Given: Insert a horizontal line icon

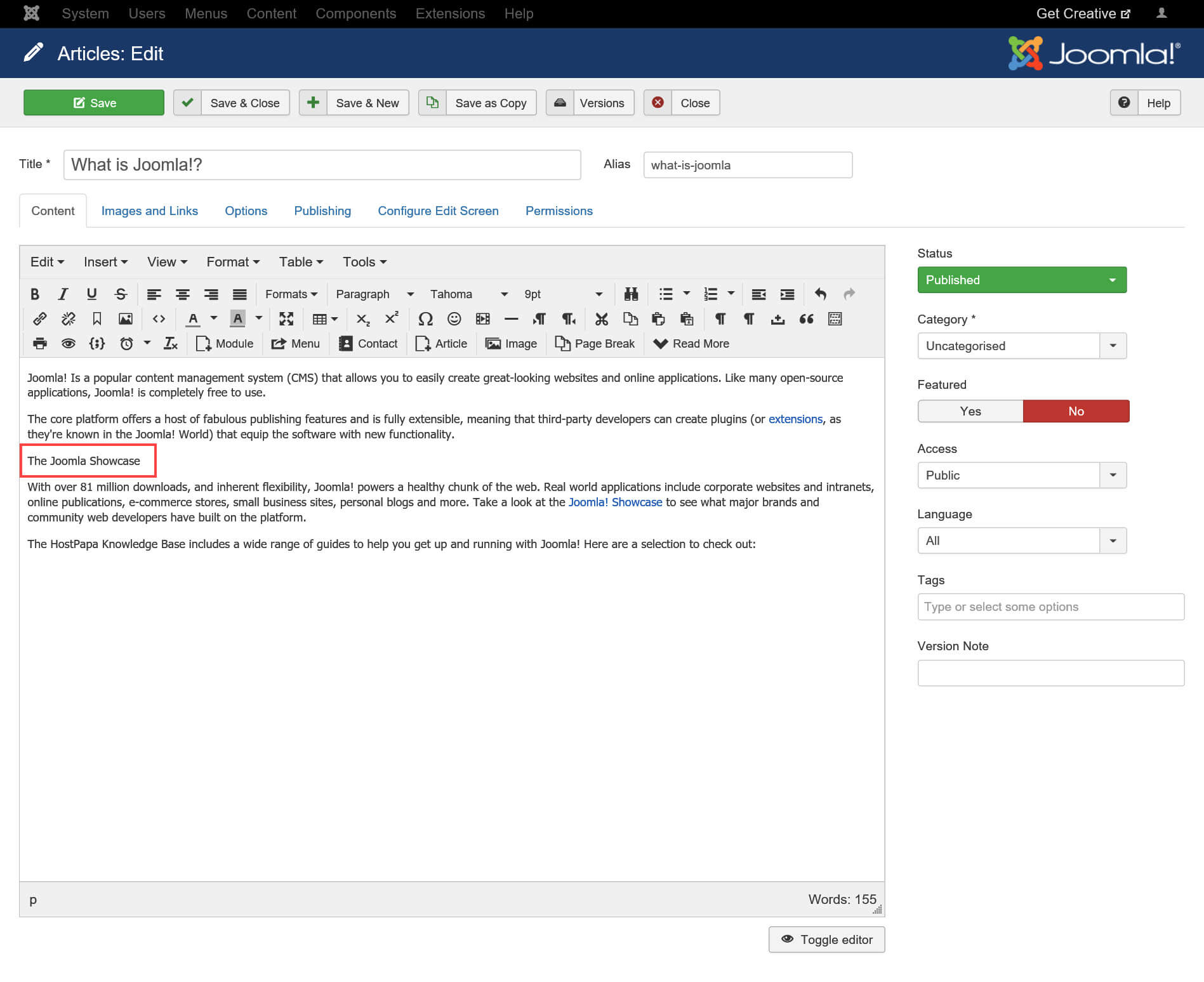Looking at the screenshot, I should pos(511,318).
